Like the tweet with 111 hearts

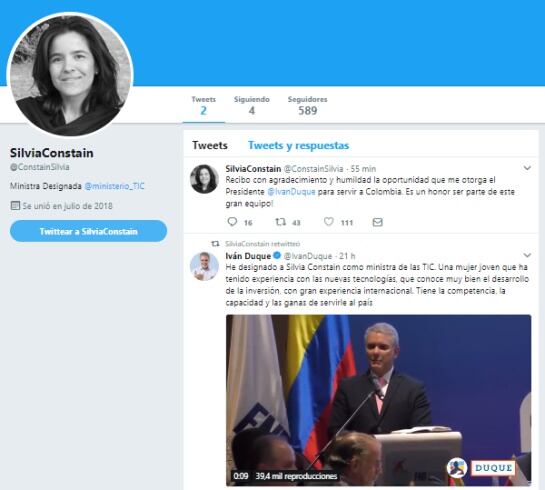pos(328,222)
